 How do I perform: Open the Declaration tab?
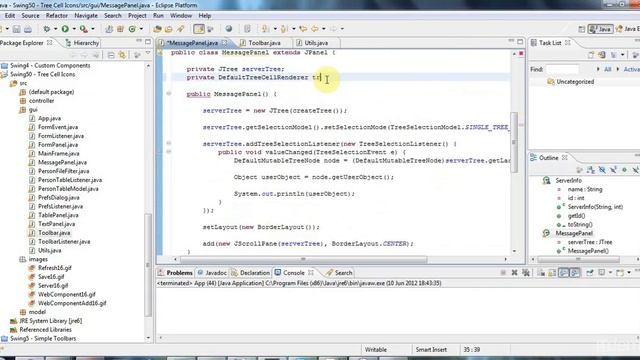(251, 273)
